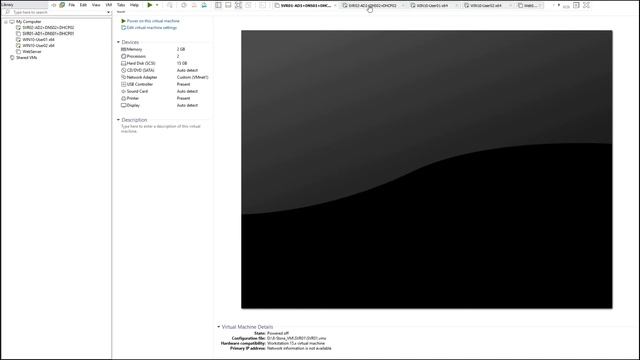Click the Configuration file path text
This screenshot has width=640, height=360.
tap(297, 338)
